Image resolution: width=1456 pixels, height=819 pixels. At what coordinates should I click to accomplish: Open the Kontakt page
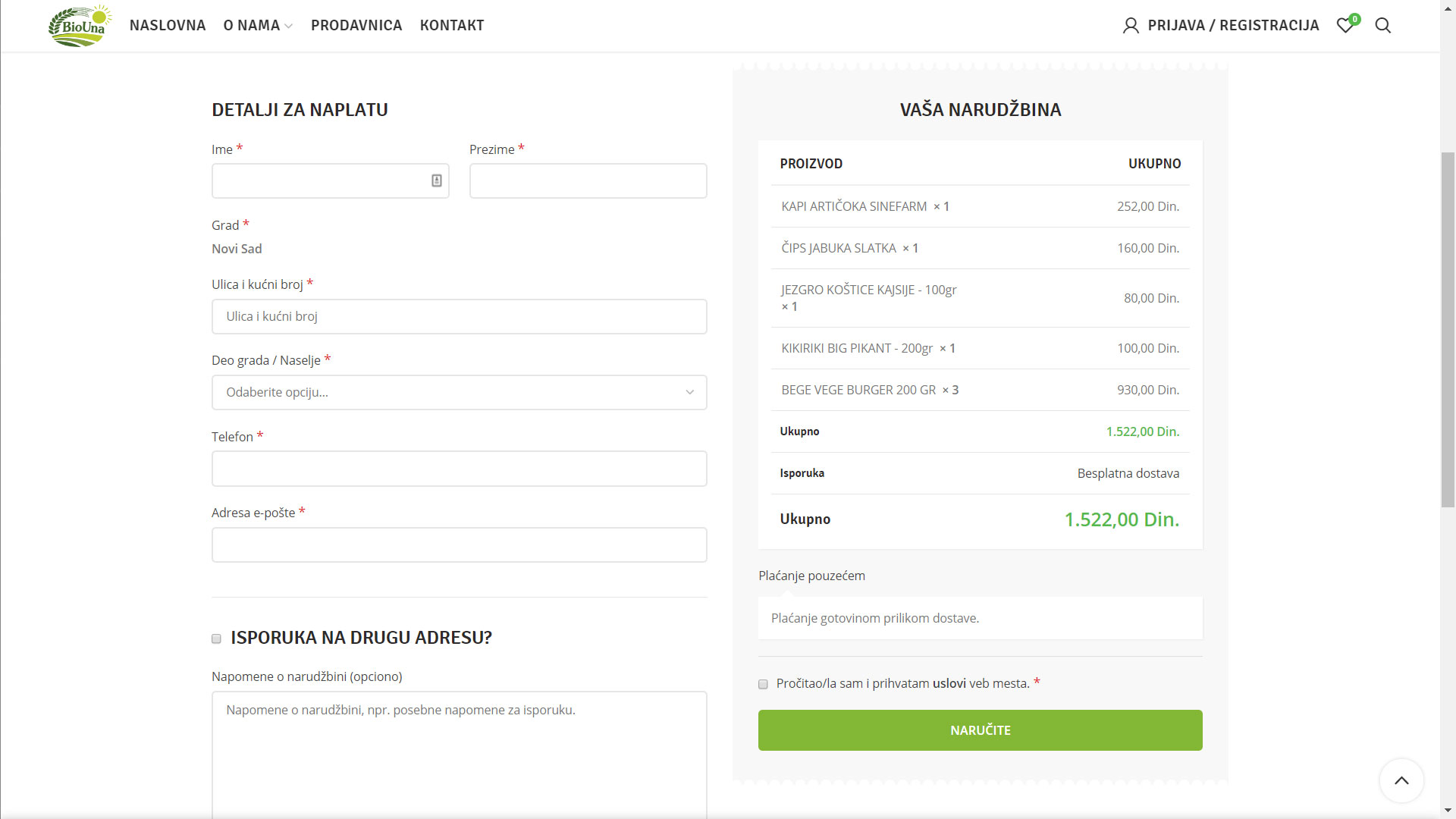point(452,26)
